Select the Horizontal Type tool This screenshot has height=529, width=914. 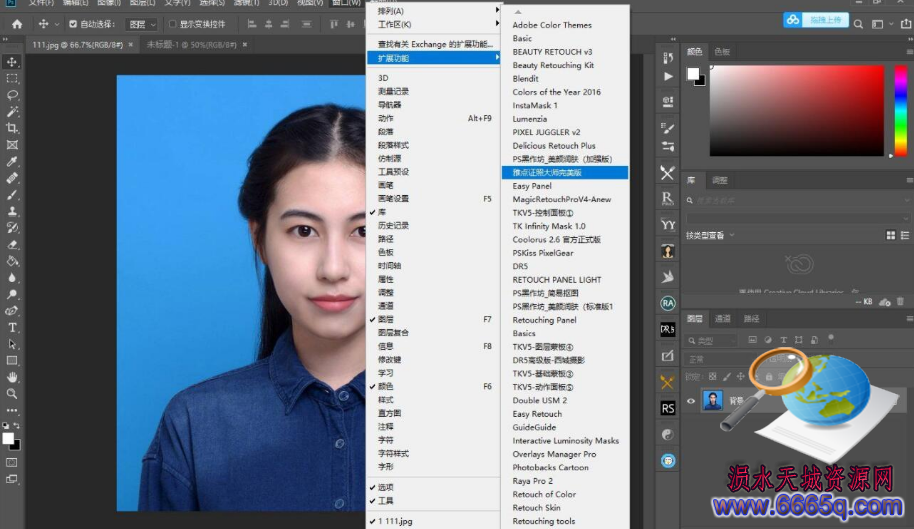pyautogui.click(x=12, y=327)
